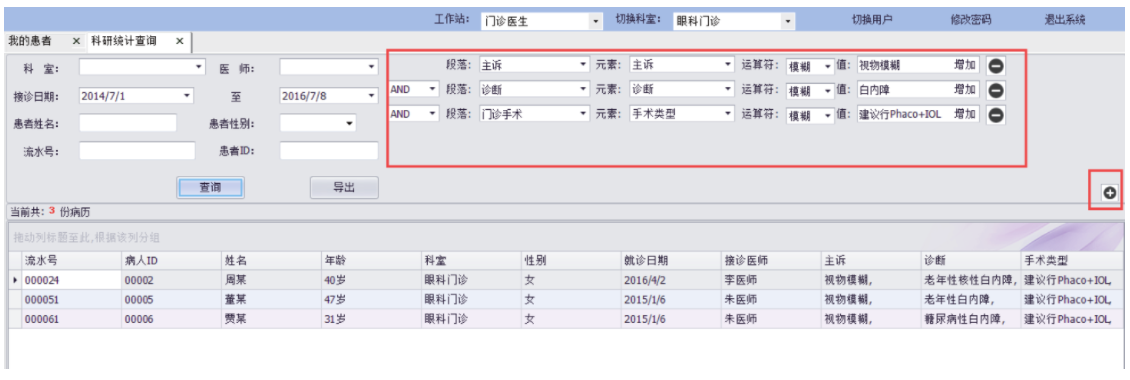Expand the 患者性别 dropdown

tap(318, 123)
